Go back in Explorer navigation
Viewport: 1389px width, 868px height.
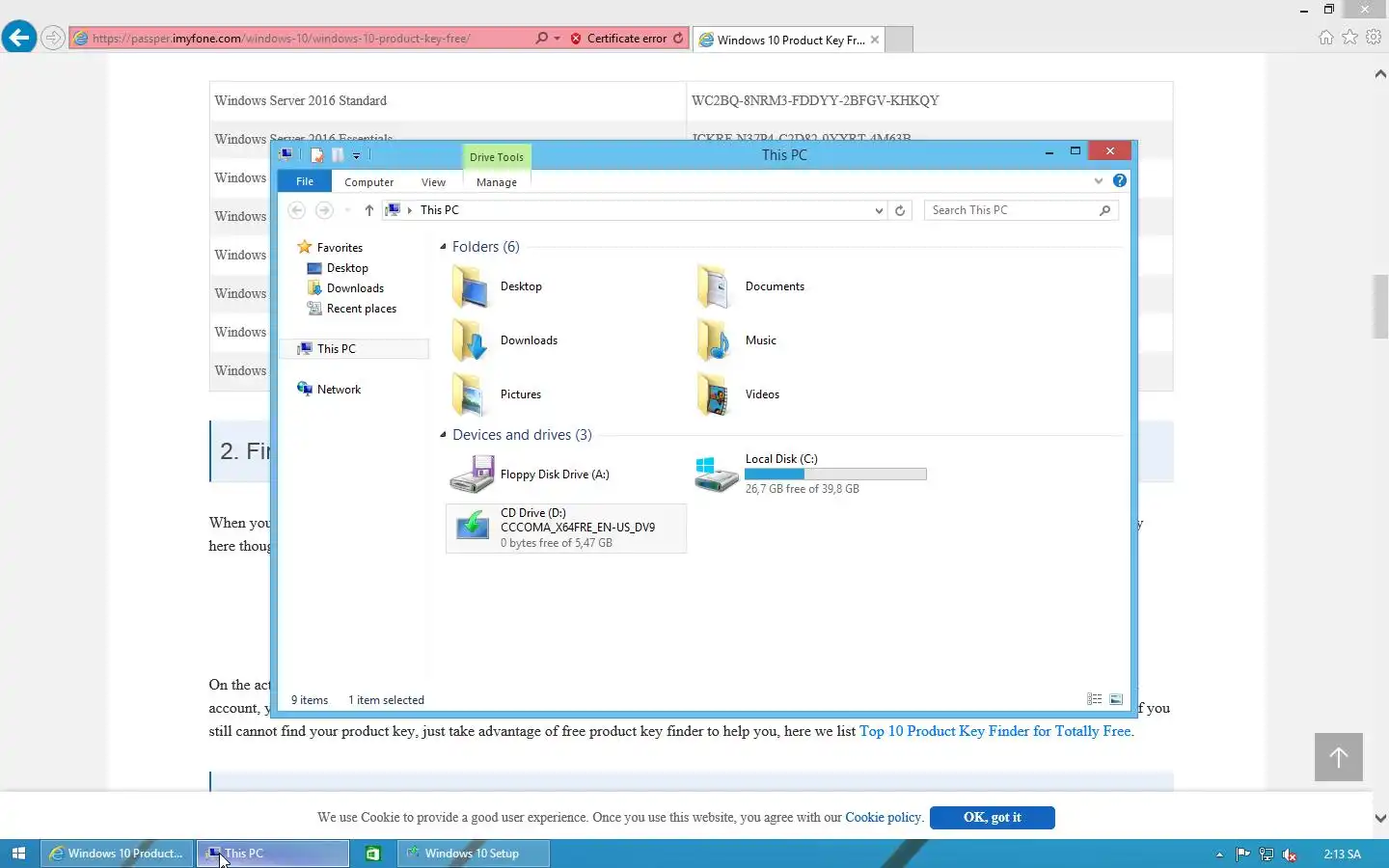297,210
